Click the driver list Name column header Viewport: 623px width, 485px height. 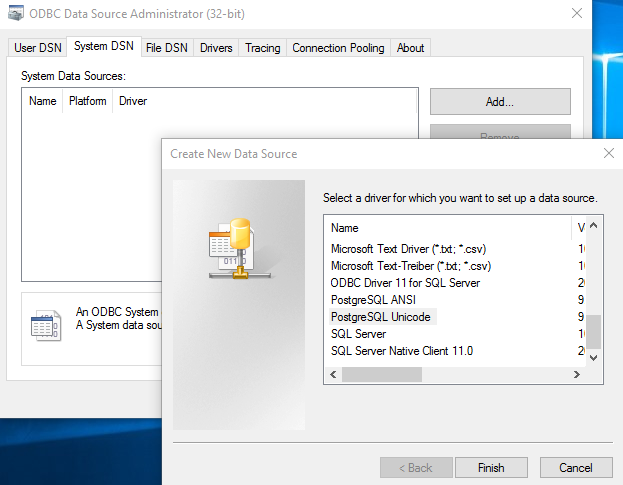pos(448,228)
